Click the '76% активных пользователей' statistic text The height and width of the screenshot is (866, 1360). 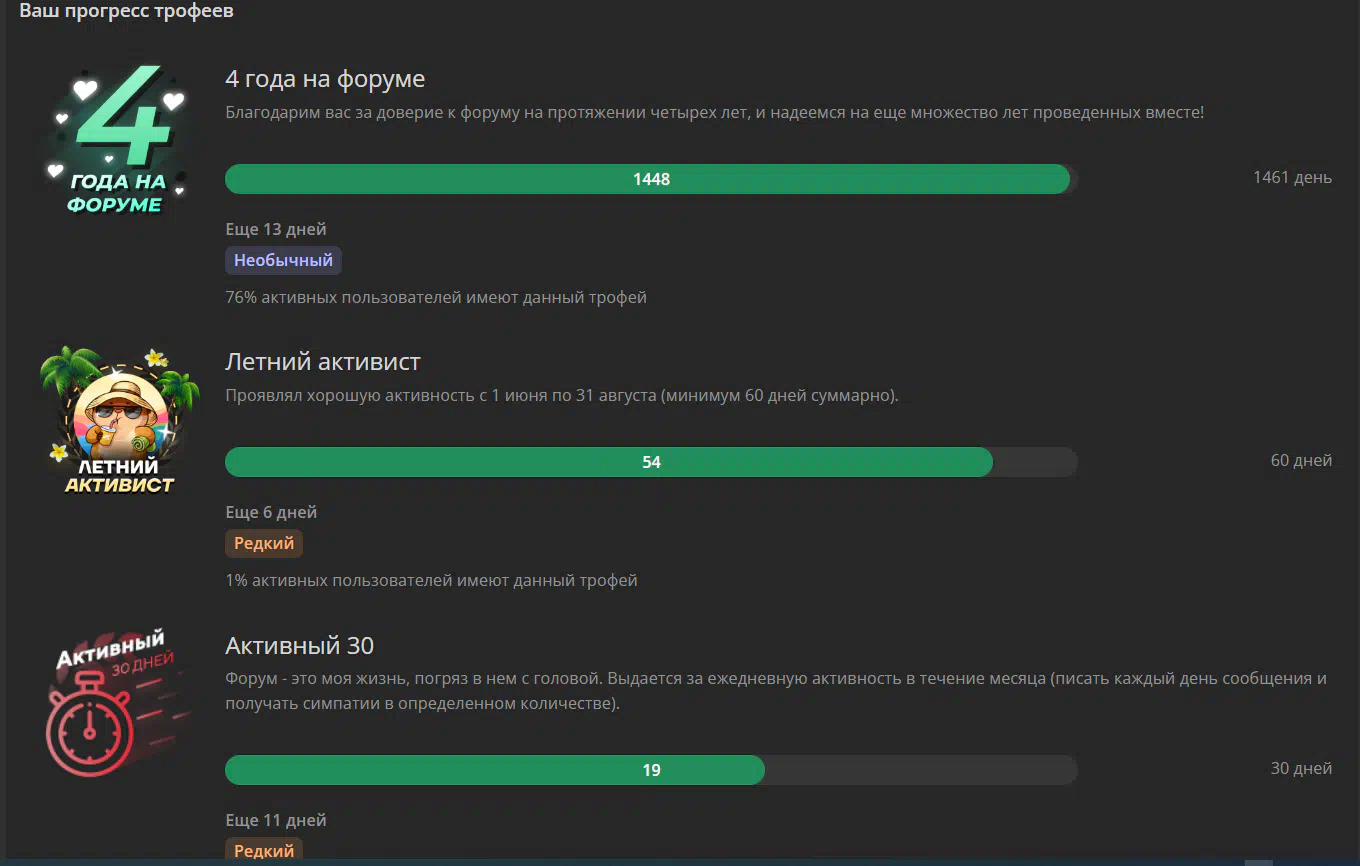pyautogui.click(x=436, y=297)
